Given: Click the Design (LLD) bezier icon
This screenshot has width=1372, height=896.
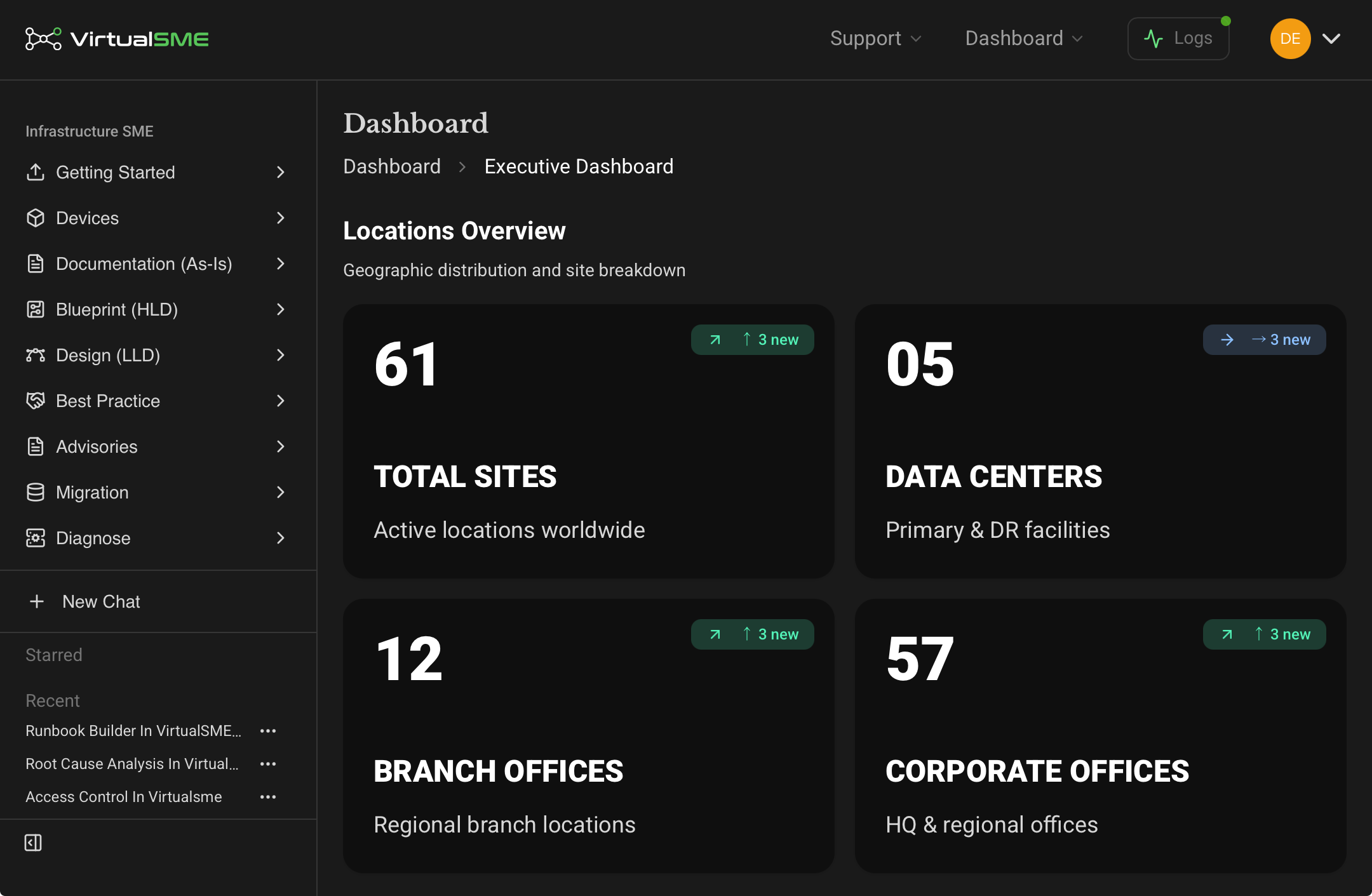Looking at the screenshot, I should point(36,355).
